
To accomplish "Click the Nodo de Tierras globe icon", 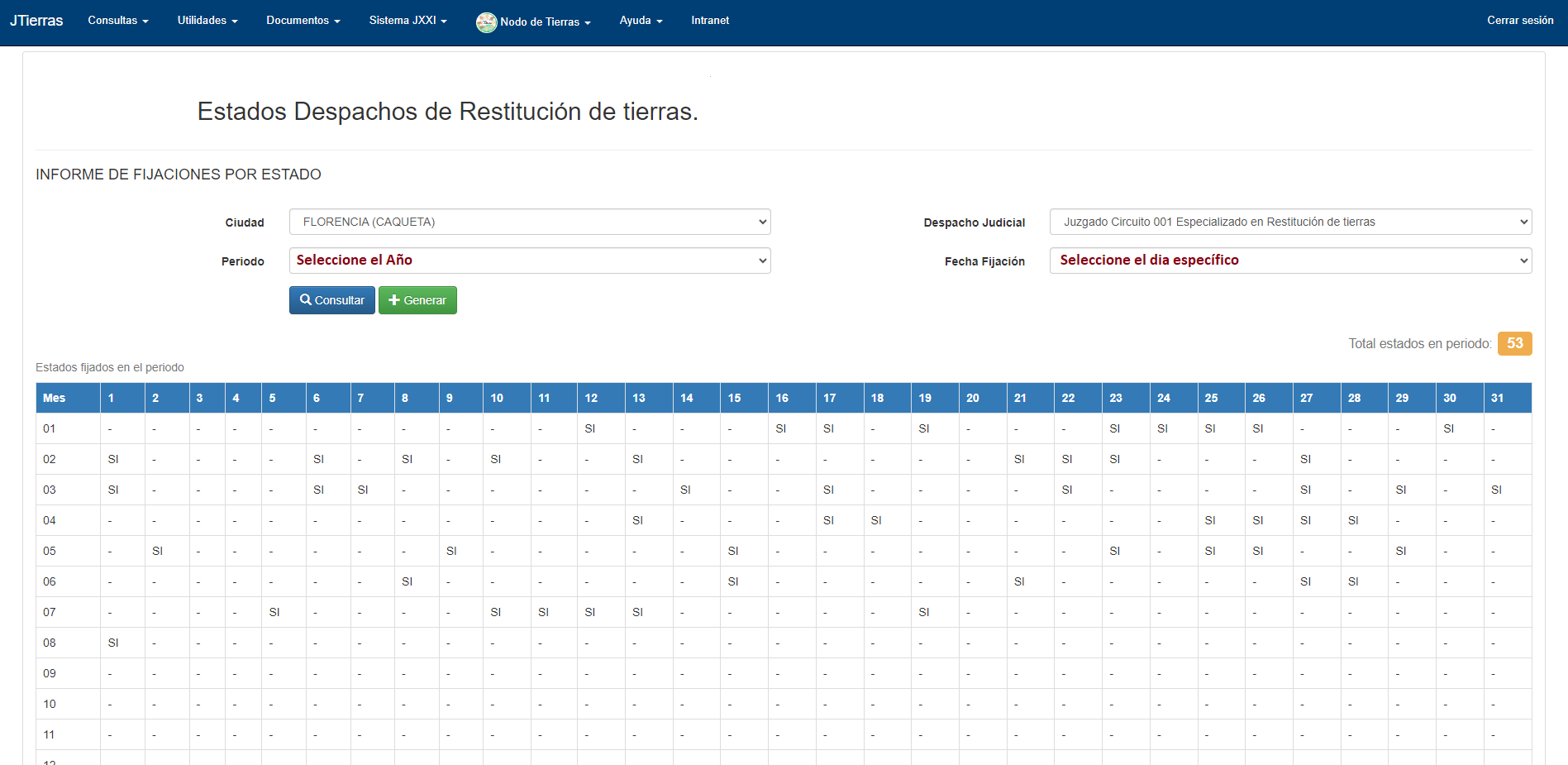I will point(486,22).
